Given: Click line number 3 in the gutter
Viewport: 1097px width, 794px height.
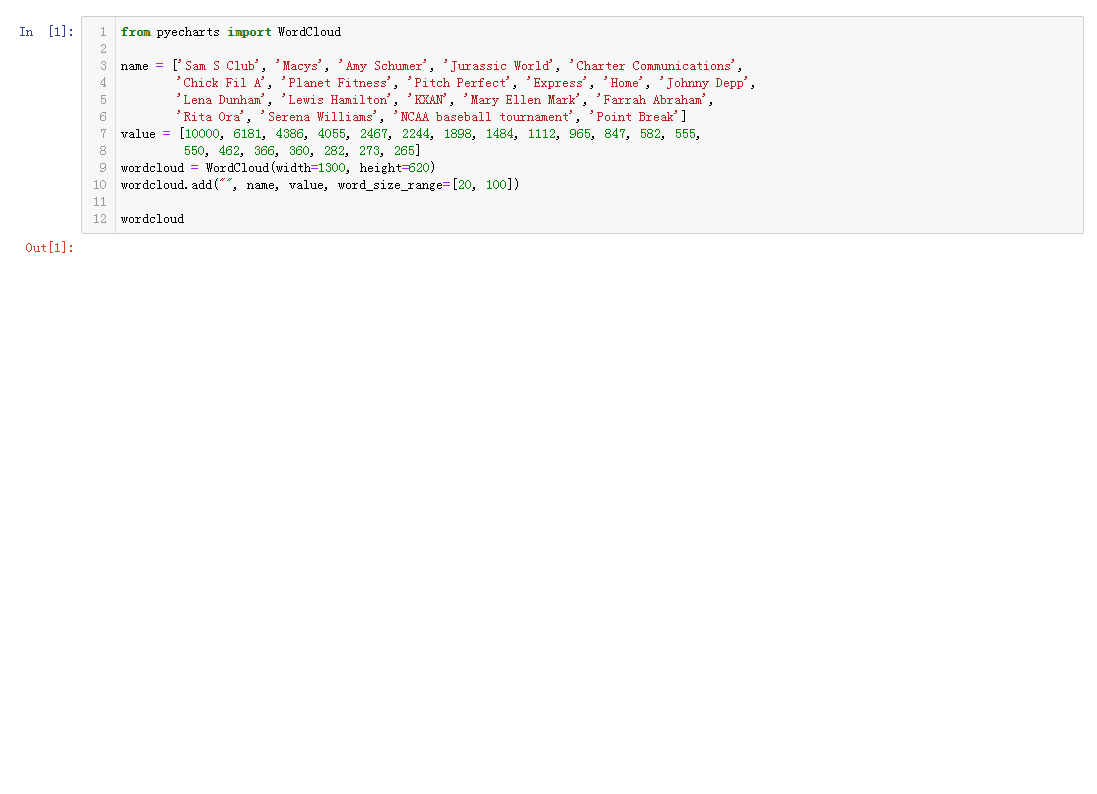Looking at the screenshot, I should pos(102,65).
